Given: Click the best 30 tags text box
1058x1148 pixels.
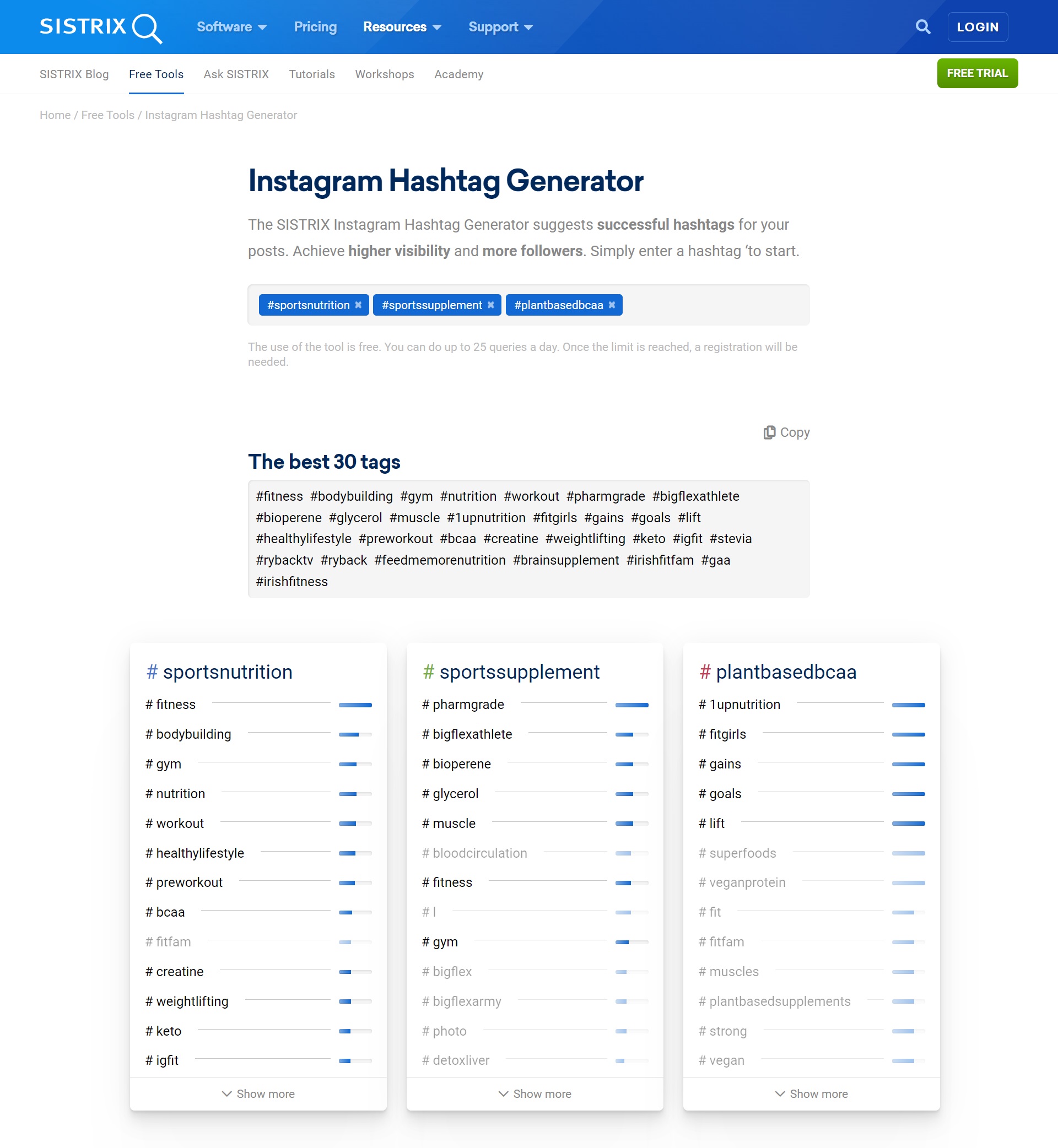Looking at the screenshot, I should tap(528, 539).
